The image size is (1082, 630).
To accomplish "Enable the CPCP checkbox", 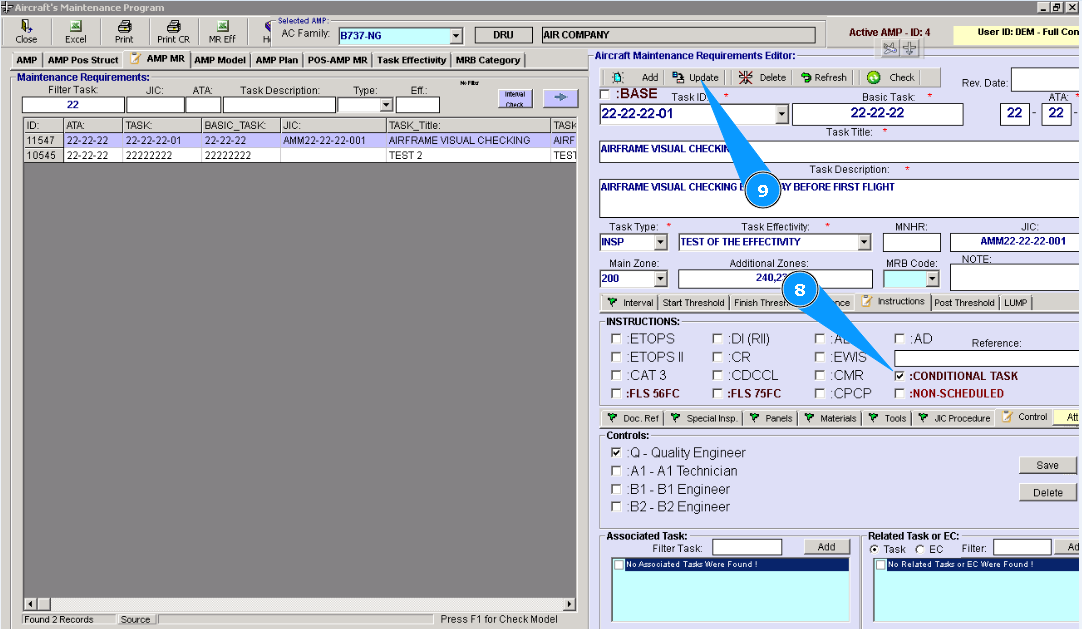I will [x=819, y=393].
